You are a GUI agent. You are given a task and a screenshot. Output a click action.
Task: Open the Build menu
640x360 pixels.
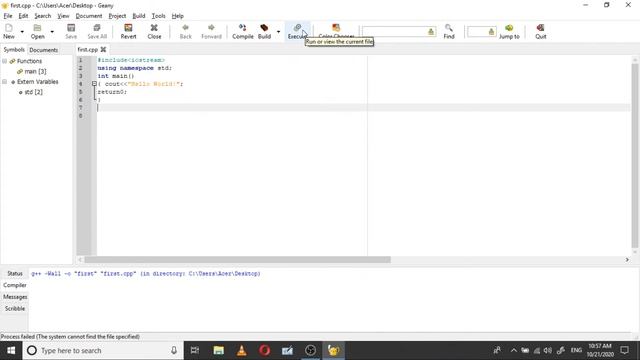point(139,16)
